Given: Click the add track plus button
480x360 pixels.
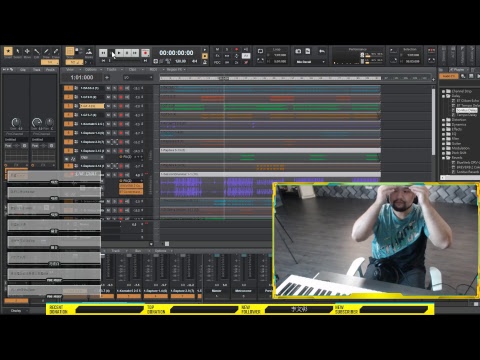Looking at the screenshot, I should pos(107,77).
